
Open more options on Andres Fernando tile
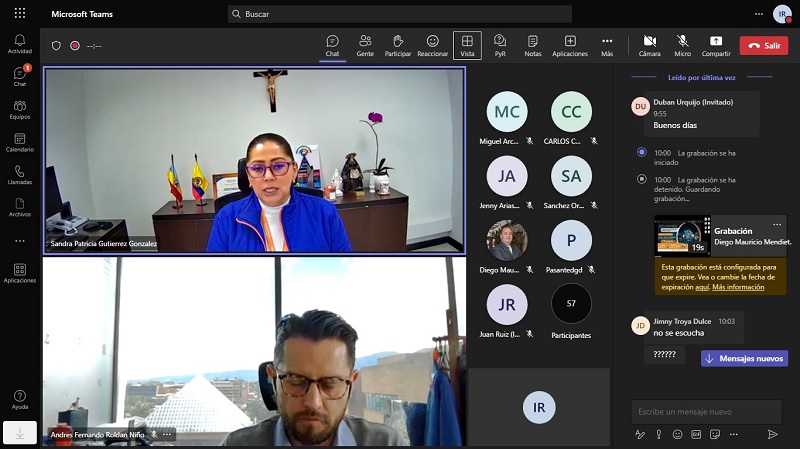pyautogui.click(x=167, y=435)
